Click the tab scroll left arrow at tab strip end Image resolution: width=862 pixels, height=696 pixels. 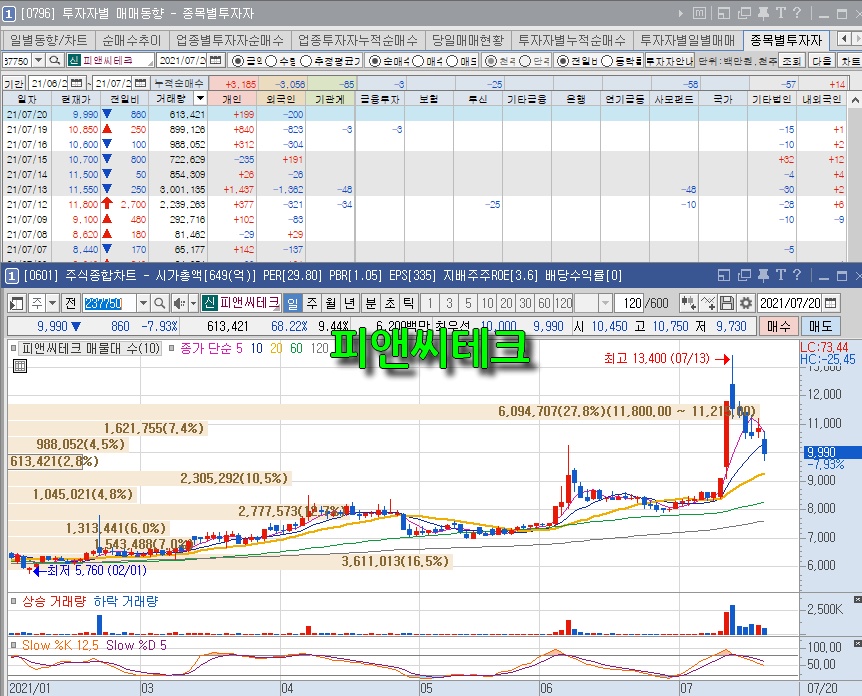[x=844, y=39]
